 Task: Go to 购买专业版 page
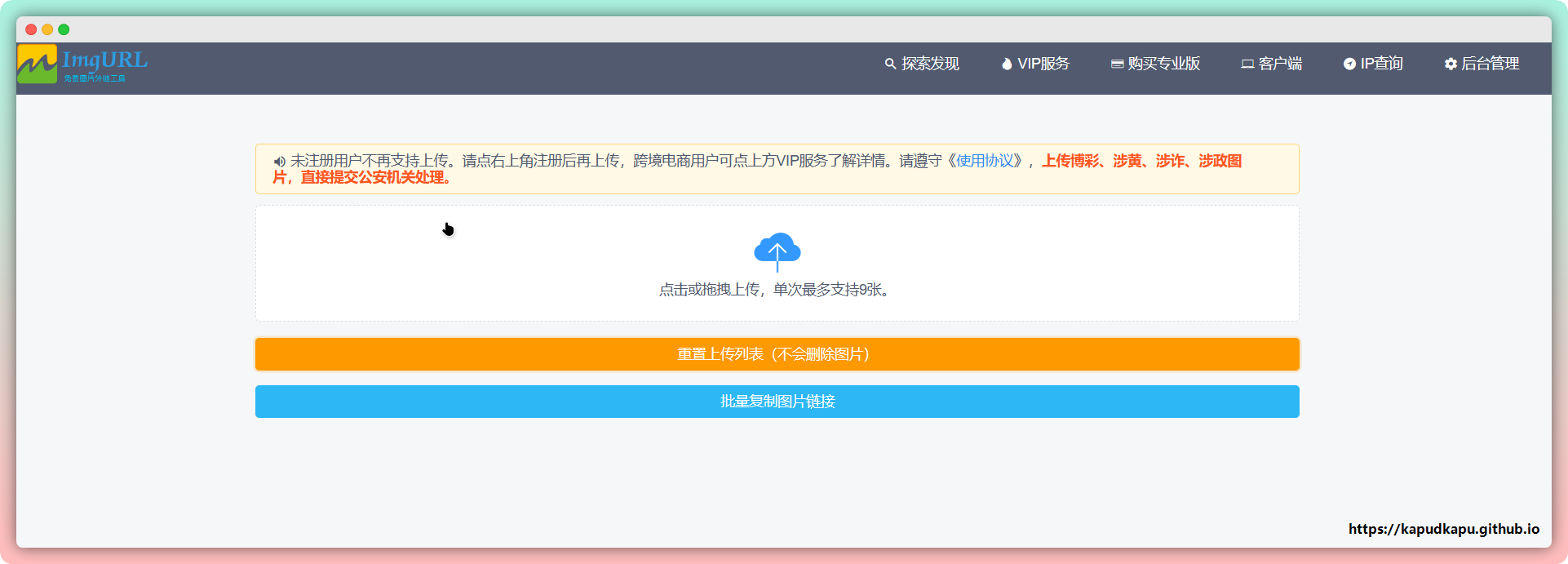[x=1163, y=64]
